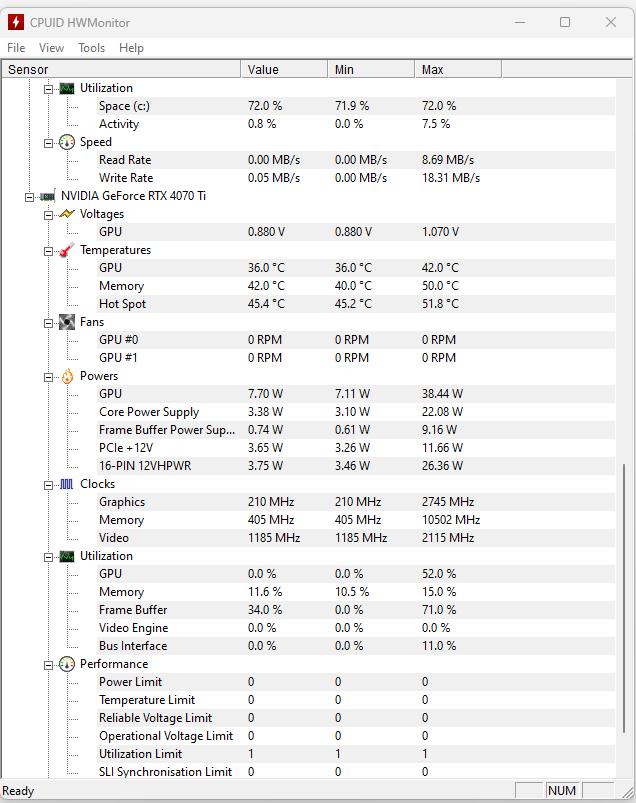Collapse the Temperatures tree section
Image resolution: width=636 pixels, height=803 pixels.
click(x=48, y=250)
